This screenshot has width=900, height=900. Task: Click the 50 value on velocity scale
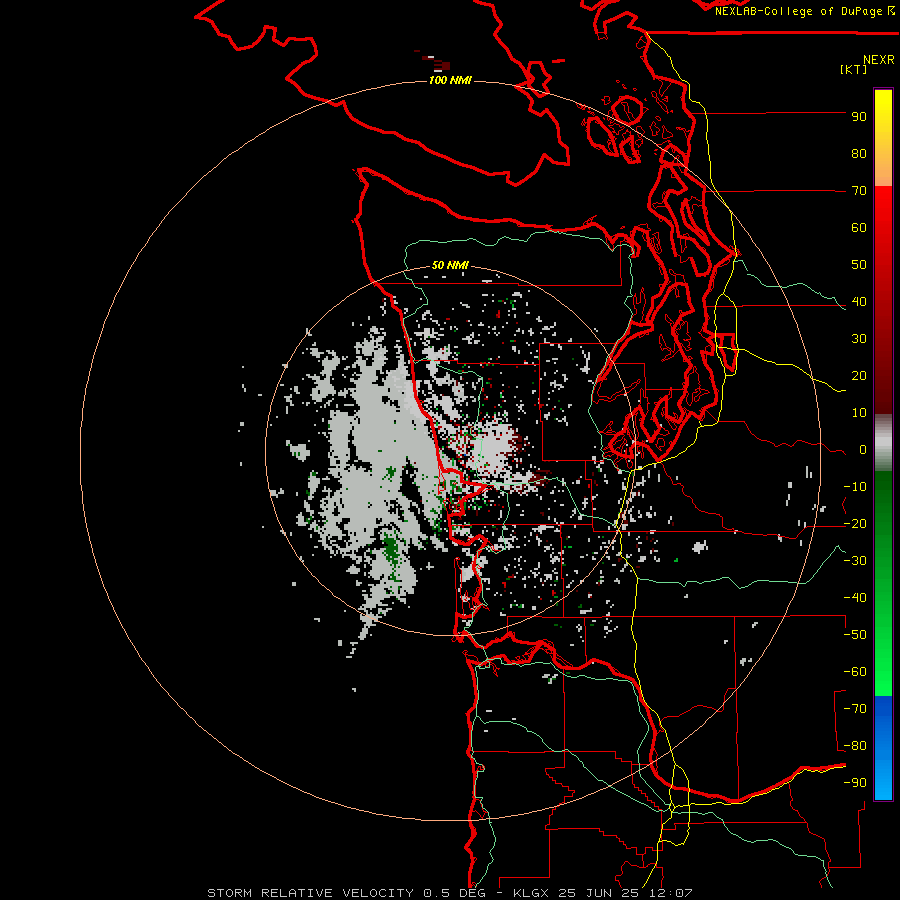859,265
